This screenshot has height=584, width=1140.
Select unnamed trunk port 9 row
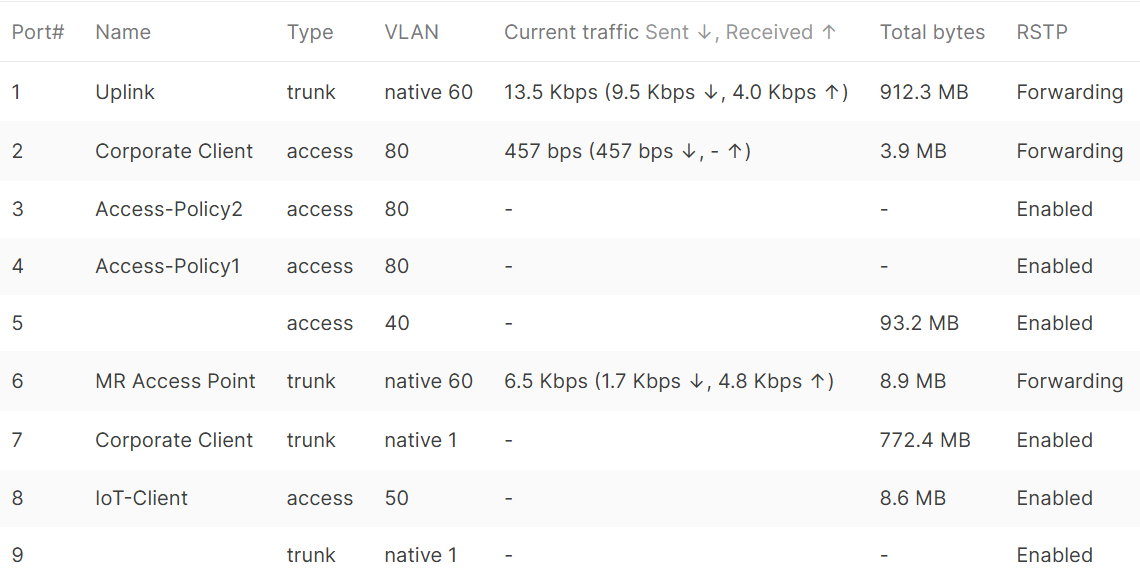coord(570,555)
